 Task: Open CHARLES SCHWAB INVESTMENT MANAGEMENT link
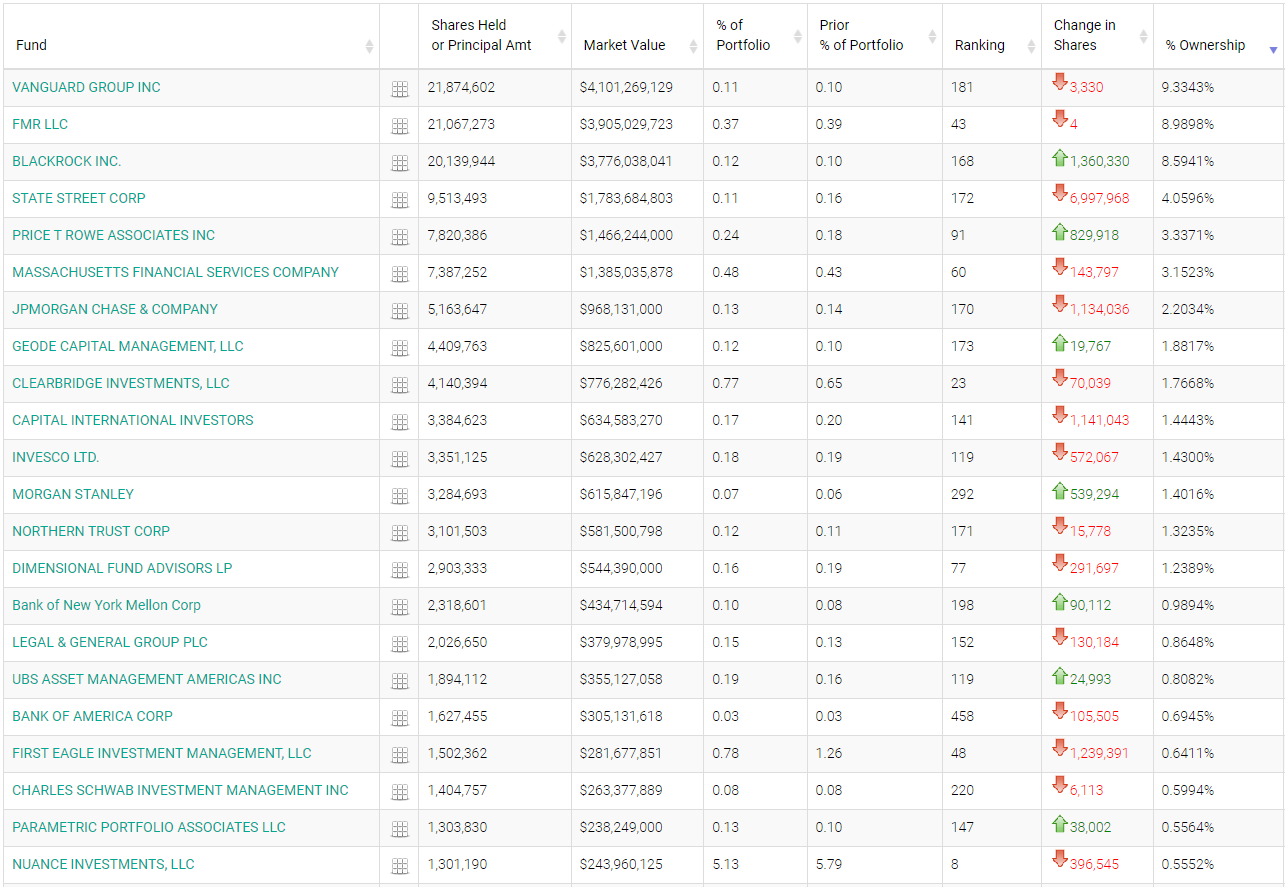[x=180, y=790]
